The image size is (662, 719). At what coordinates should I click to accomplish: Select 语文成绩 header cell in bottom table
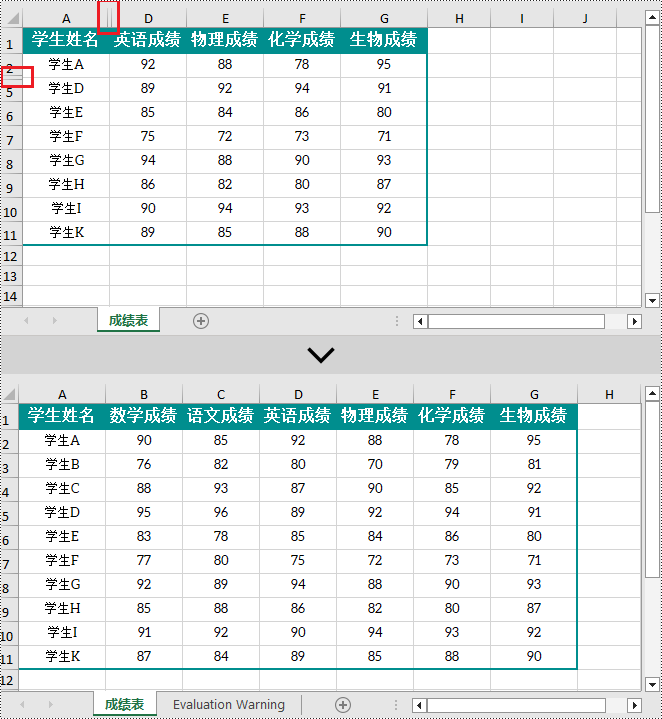(221, 416)
